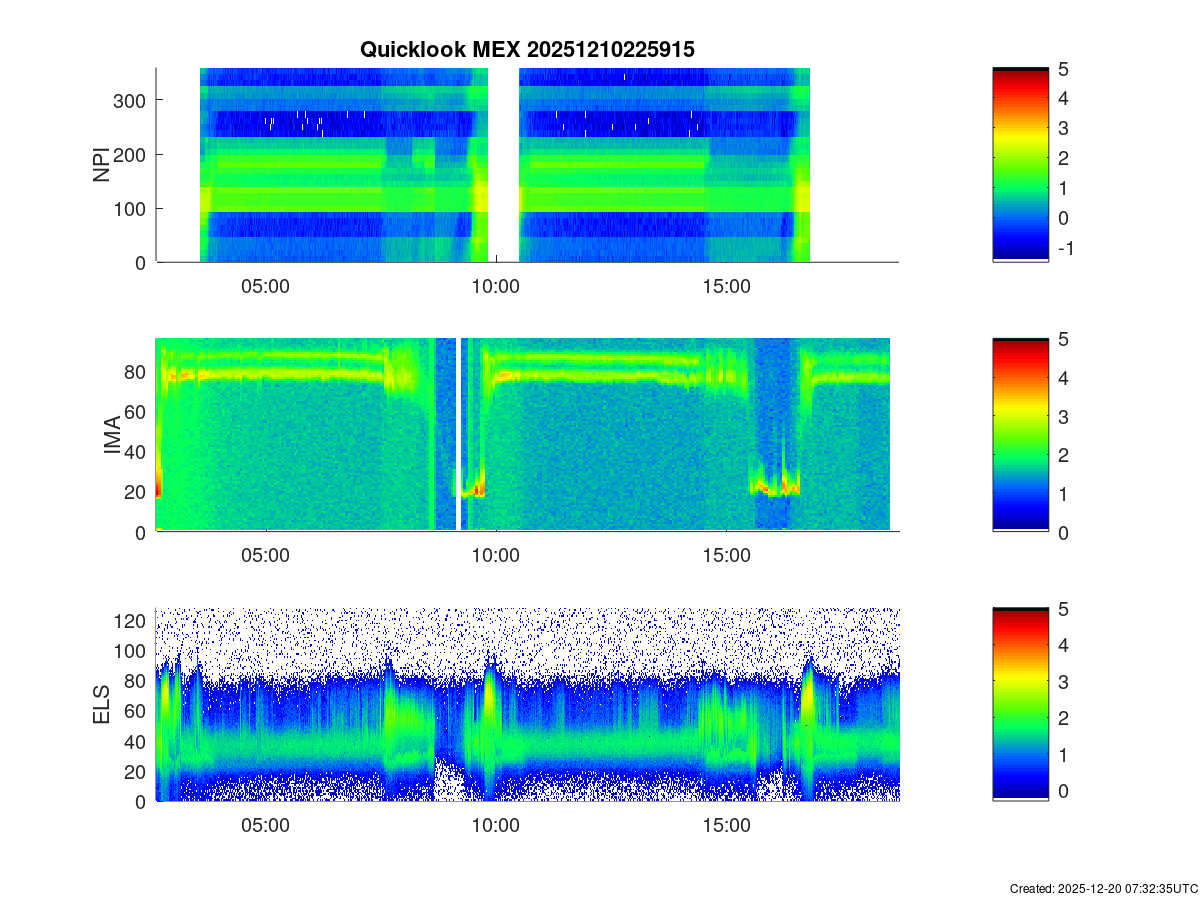The image size is (1200, 900).
Task: Select the 10:00 tick under NPI plot
Action: [496, 286]
